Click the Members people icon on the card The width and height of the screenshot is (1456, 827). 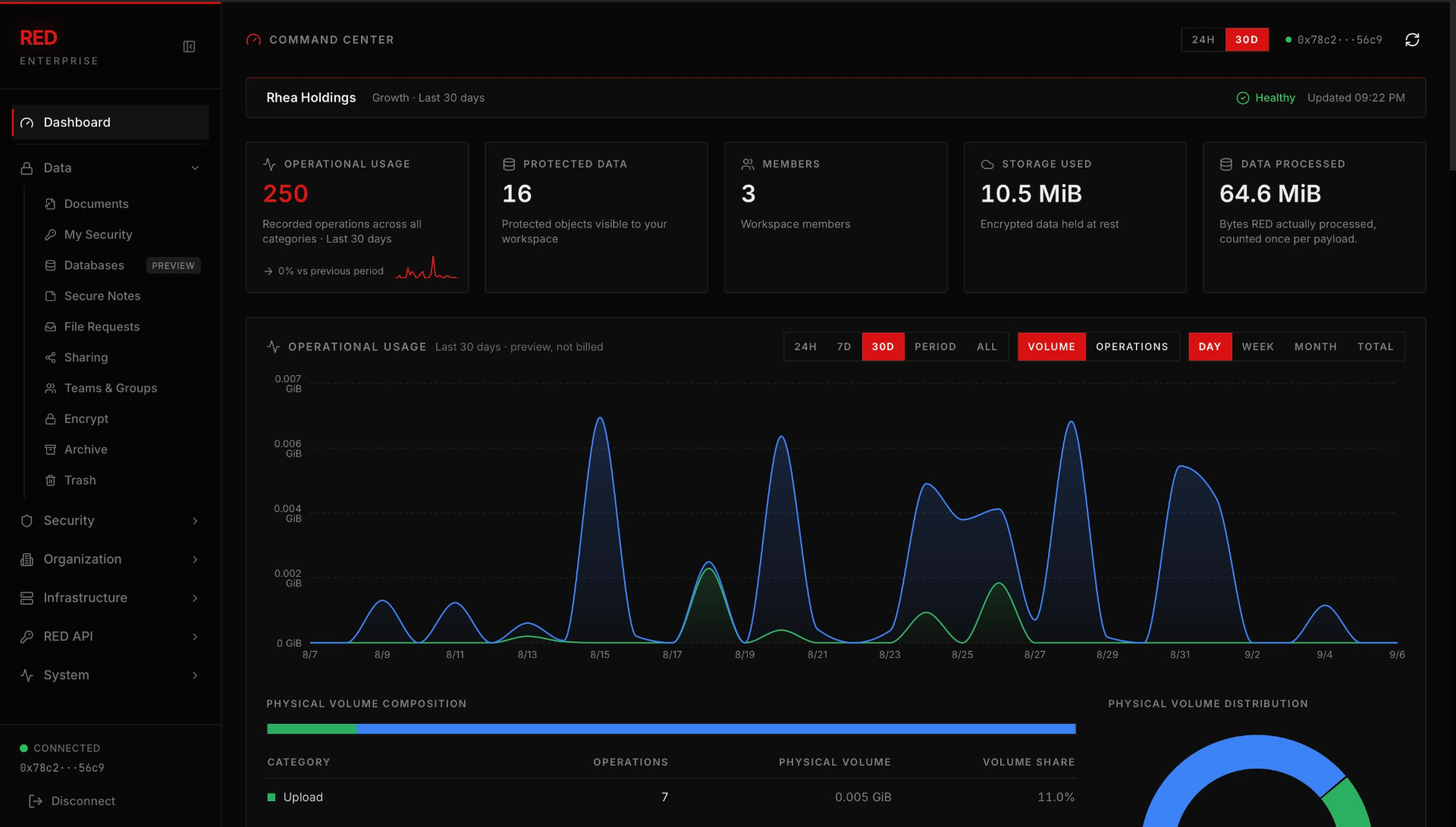pos(748,164)
